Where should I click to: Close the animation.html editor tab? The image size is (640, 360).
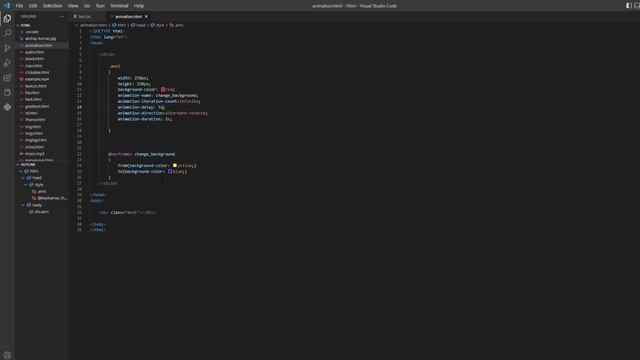click(x=146, y=16)
